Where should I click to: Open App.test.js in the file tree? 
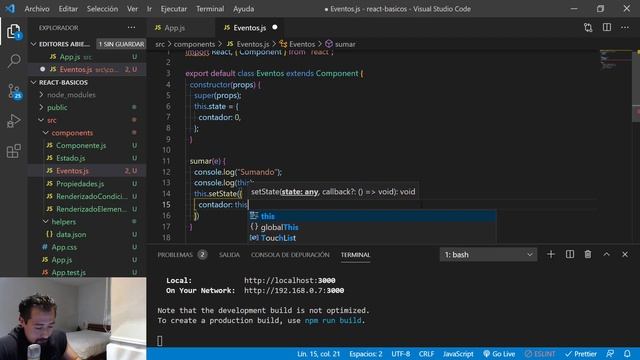[69, 272]
